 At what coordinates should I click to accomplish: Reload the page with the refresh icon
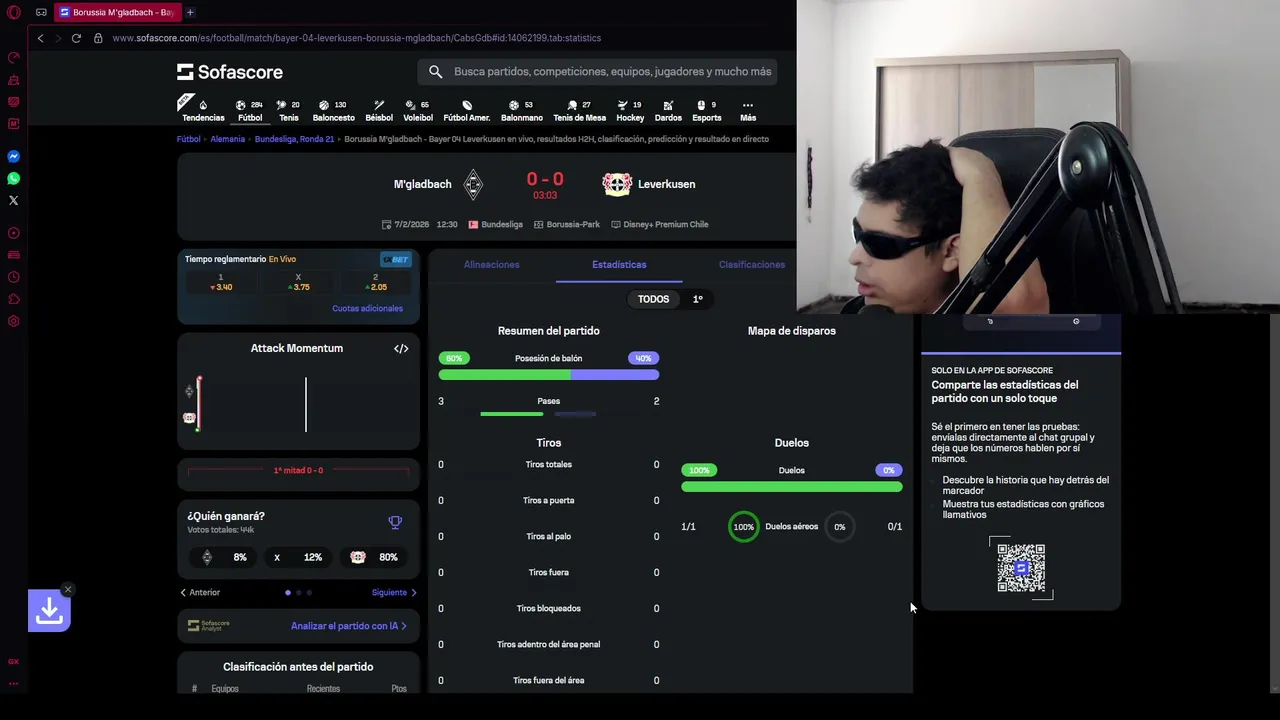point(76,38)
